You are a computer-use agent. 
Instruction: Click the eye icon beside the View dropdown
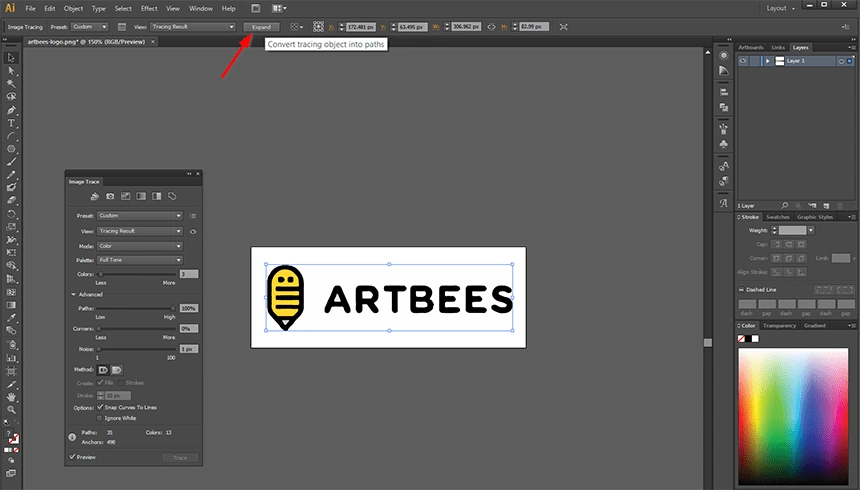point(192,231)
